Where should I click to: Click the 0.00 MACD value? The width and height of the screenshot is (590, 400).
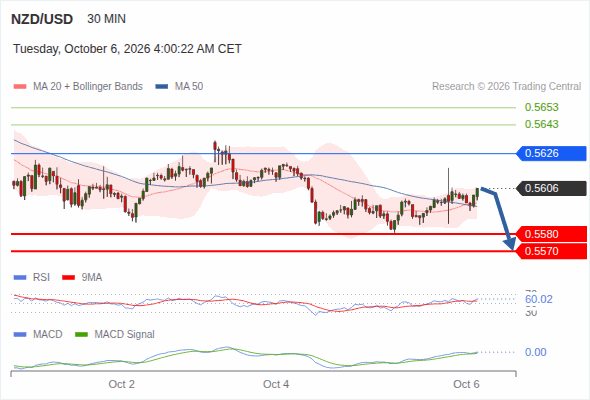coord(535,353)
